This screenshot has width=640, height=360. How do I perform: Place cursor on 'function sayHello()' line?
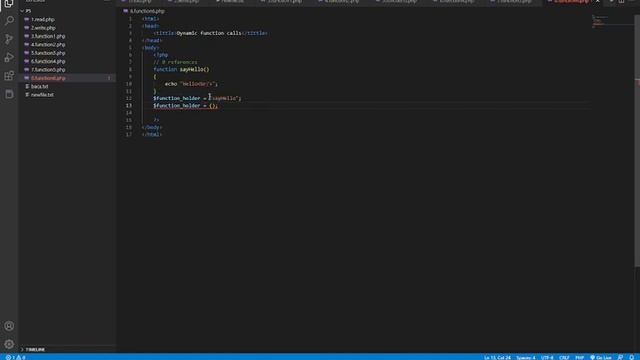(x=181, y=69)
